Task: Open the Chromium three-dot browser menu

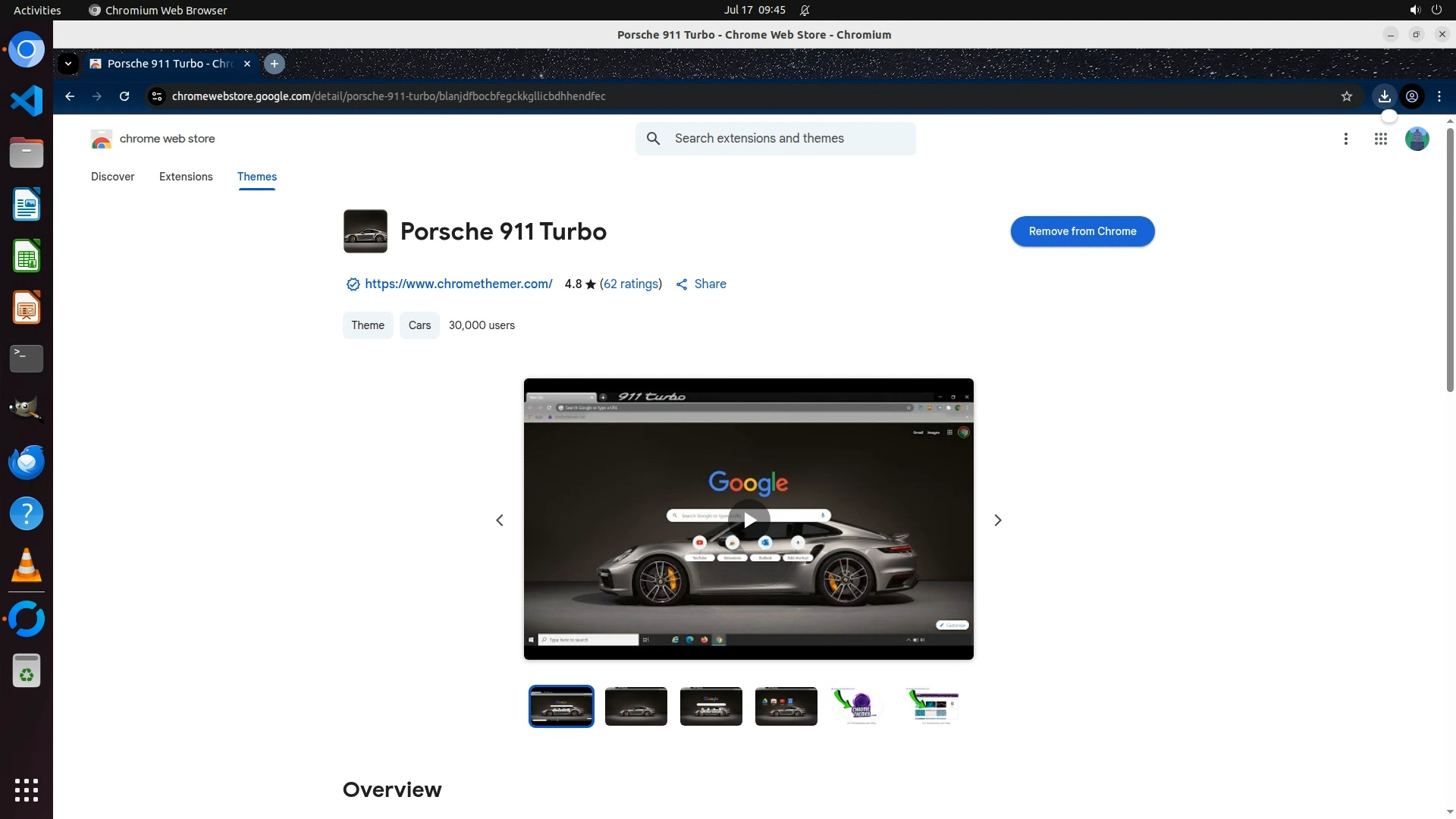Action: pos(1439,96)
